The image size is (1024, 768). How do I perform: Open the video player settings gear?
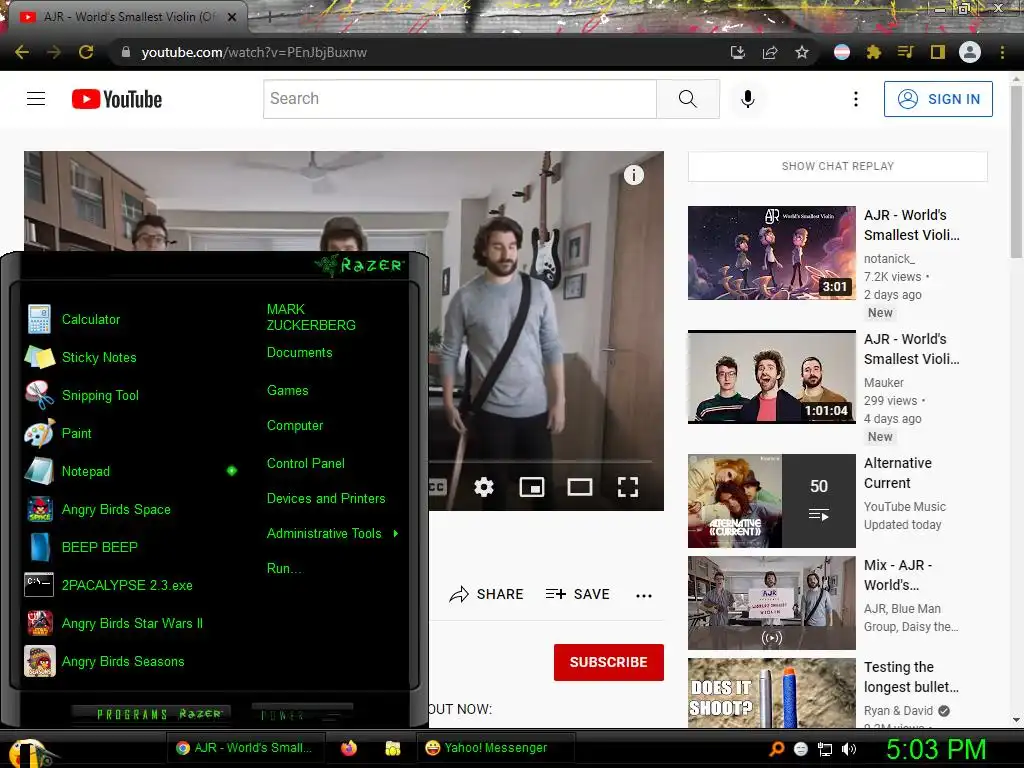click(x=484, y=487)
